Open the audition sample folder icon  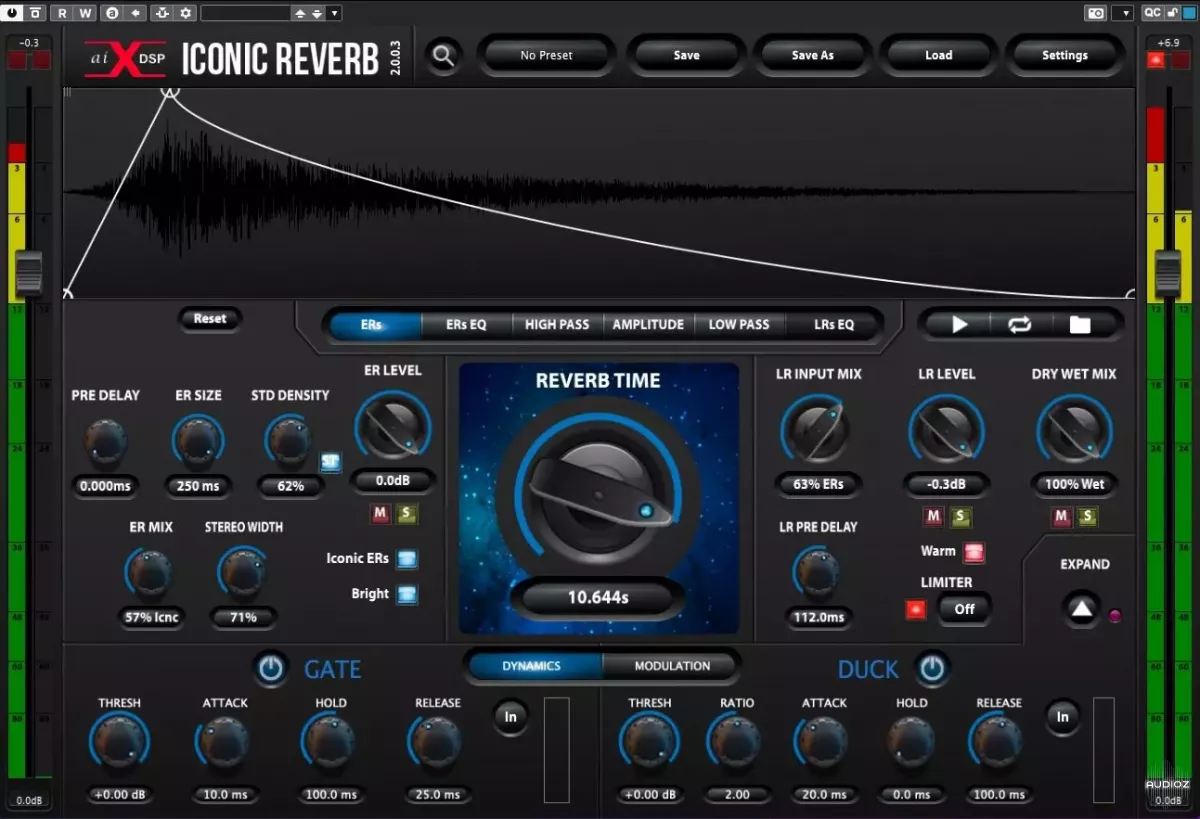tap(1080, 324)
